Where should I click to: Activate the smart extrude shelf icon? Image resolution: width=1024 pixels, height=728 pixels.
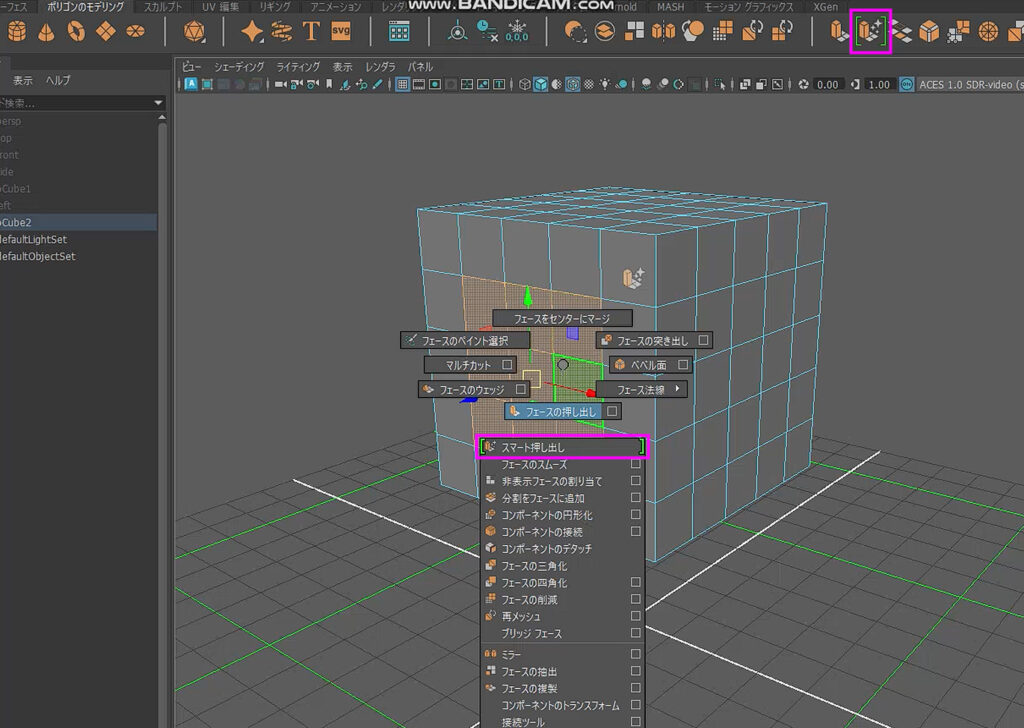tap(871, 31)
